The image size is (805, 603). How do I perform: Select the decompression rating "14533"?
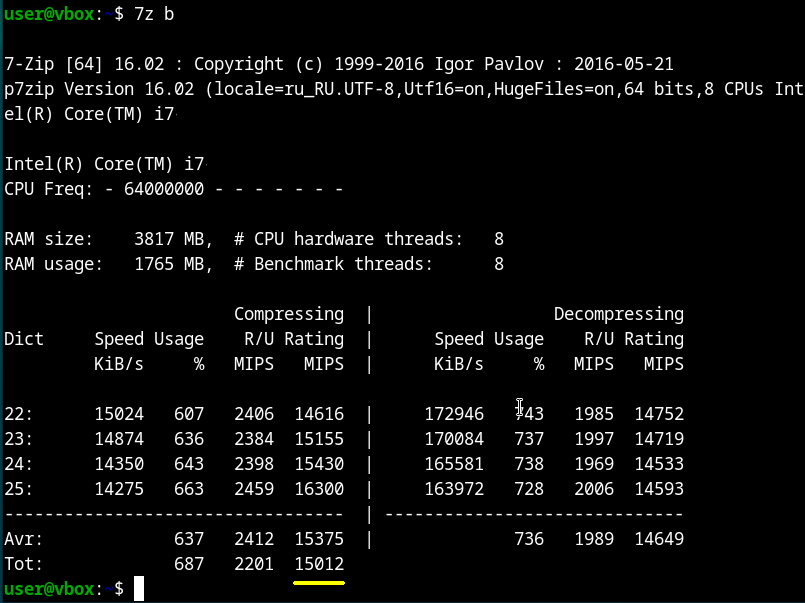[659, 464]
